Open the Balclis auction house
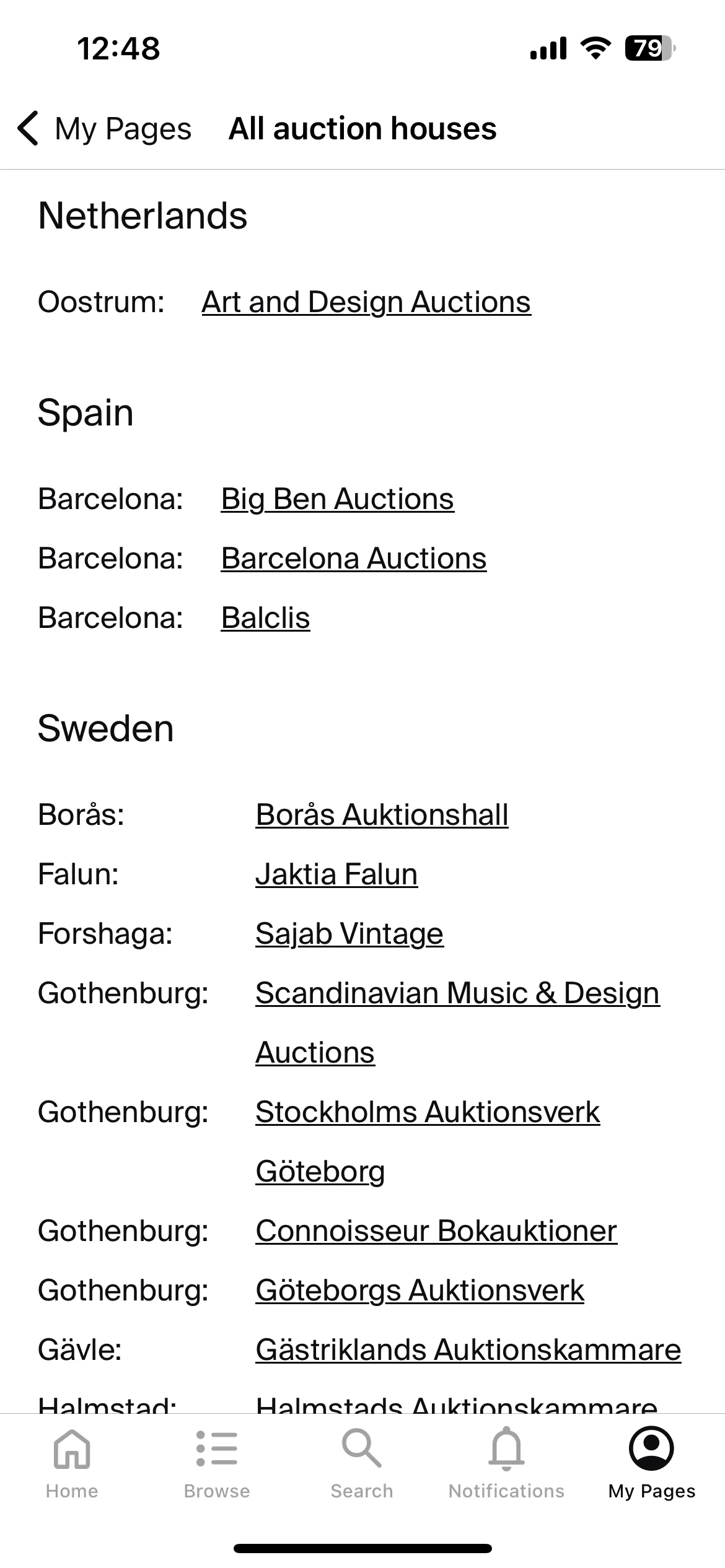The height and width of the screenshot is (1568, 725). (265, 618)
